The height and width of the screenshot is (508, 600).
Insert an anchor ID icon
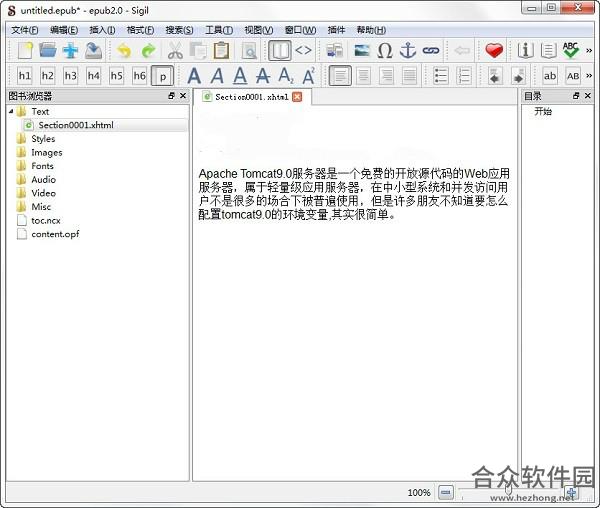click(408, 50)
